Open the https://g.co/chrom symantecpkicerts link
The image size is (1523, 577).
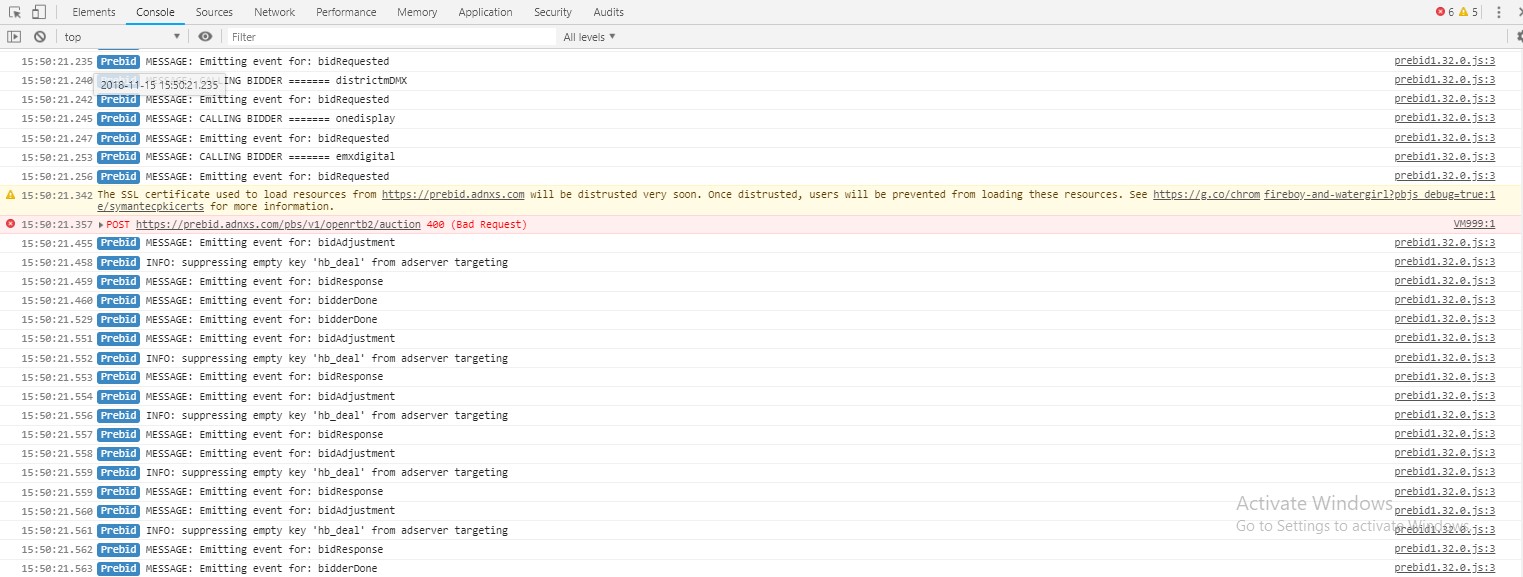1205,194
